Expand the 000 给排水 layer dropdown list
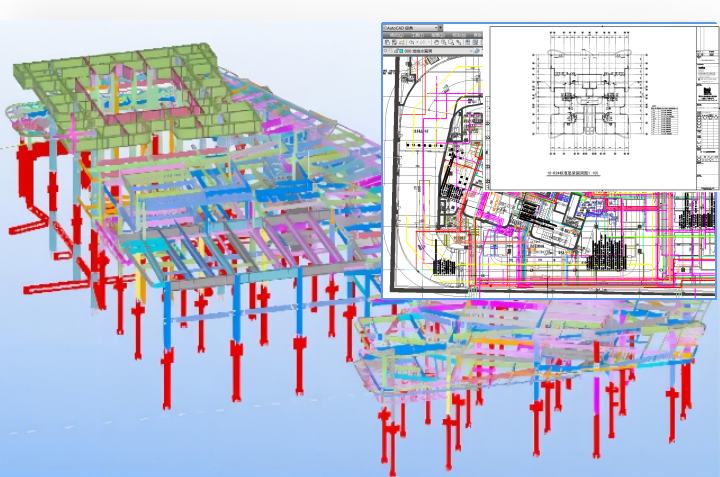Screen dimensions: 720x477 (x=471, y=51)
